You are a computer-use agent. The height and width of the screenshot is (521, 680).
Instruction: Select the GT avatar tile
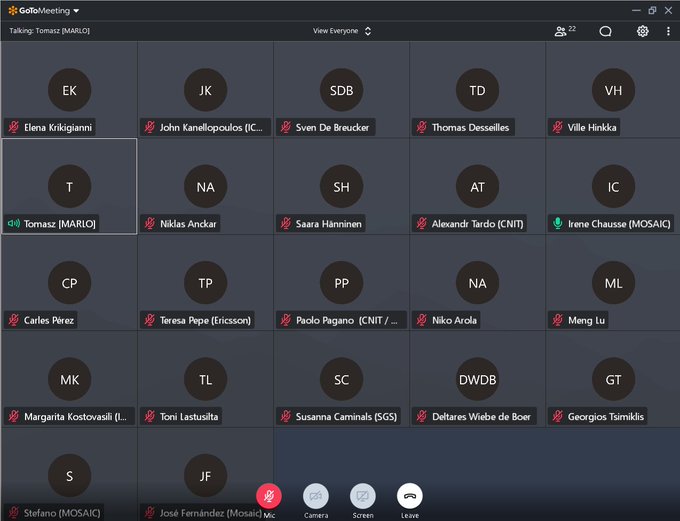613,379
